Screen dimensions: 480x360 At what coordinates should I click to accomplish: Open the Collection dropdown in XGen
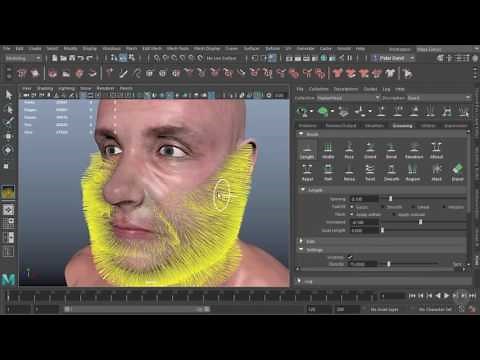tap(348, 98)
